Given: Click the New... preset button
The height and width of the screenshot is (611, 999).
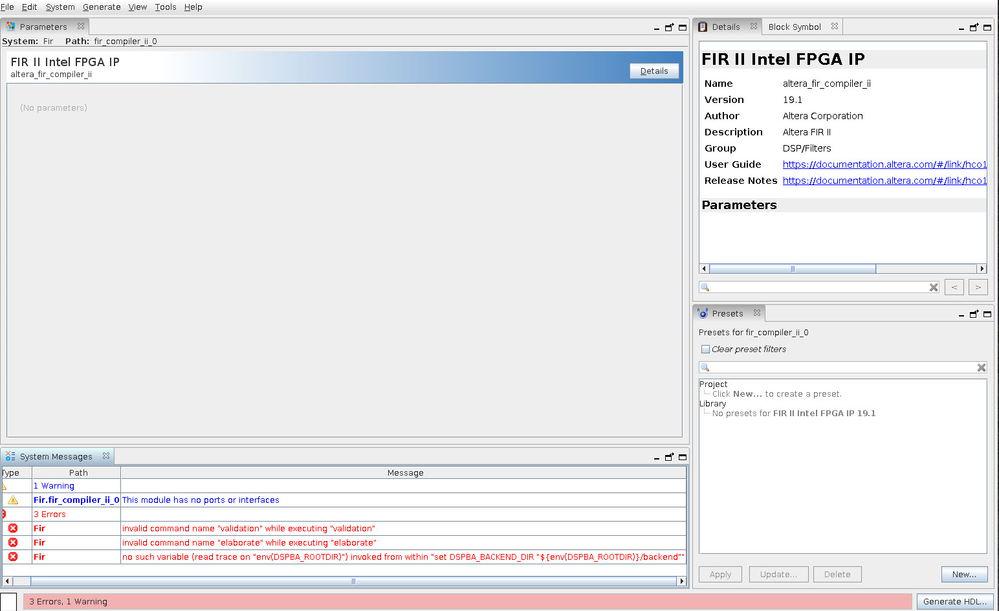Looking at the screenshot, I should 964,574.
